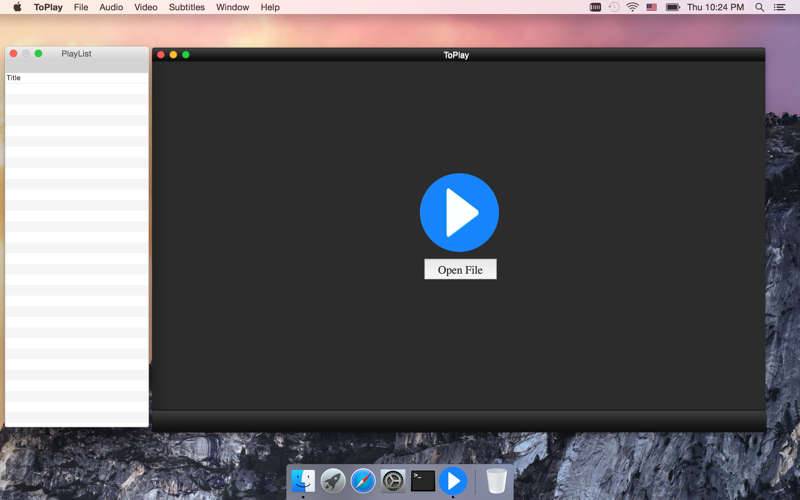Click the Time Machine menu bar icon
The height and width of the screenshot is (500, 800).
(x=614, y=7)
